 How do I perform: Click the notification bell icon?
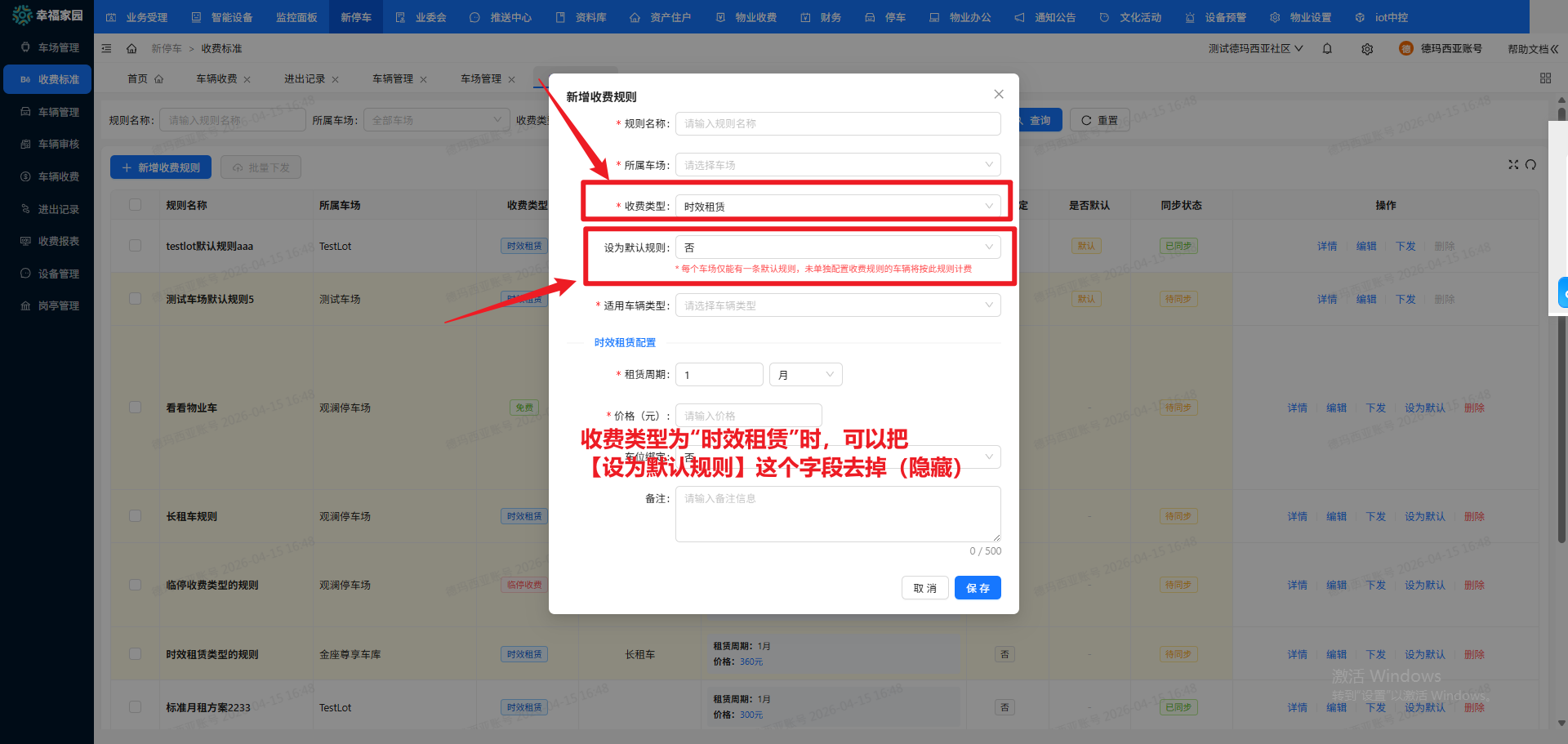pos(1327,49)
